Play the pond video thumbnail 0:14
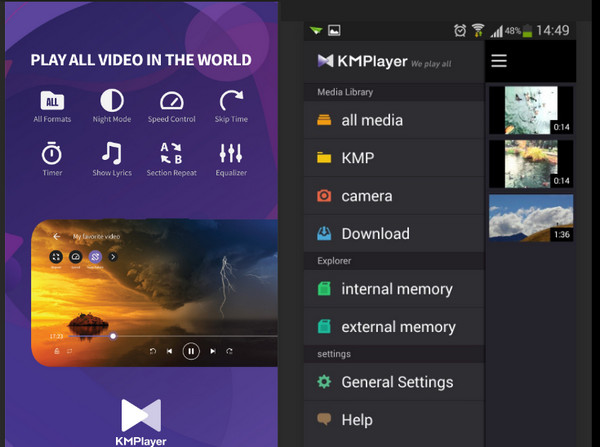600x447 pixels. [531, 164]
